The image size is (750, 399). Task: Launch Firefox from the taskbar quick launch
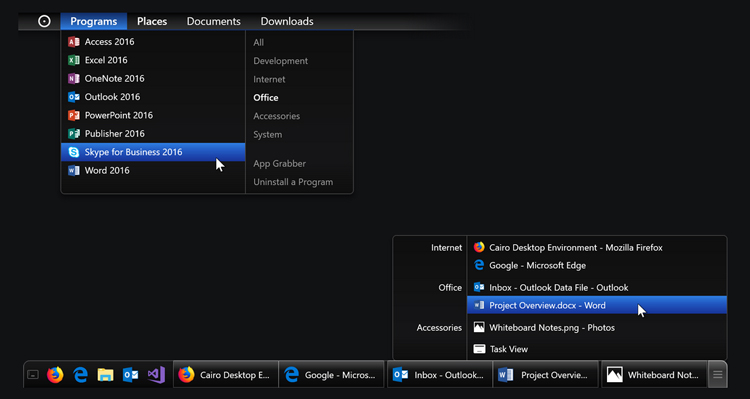(x=55, y=375)
